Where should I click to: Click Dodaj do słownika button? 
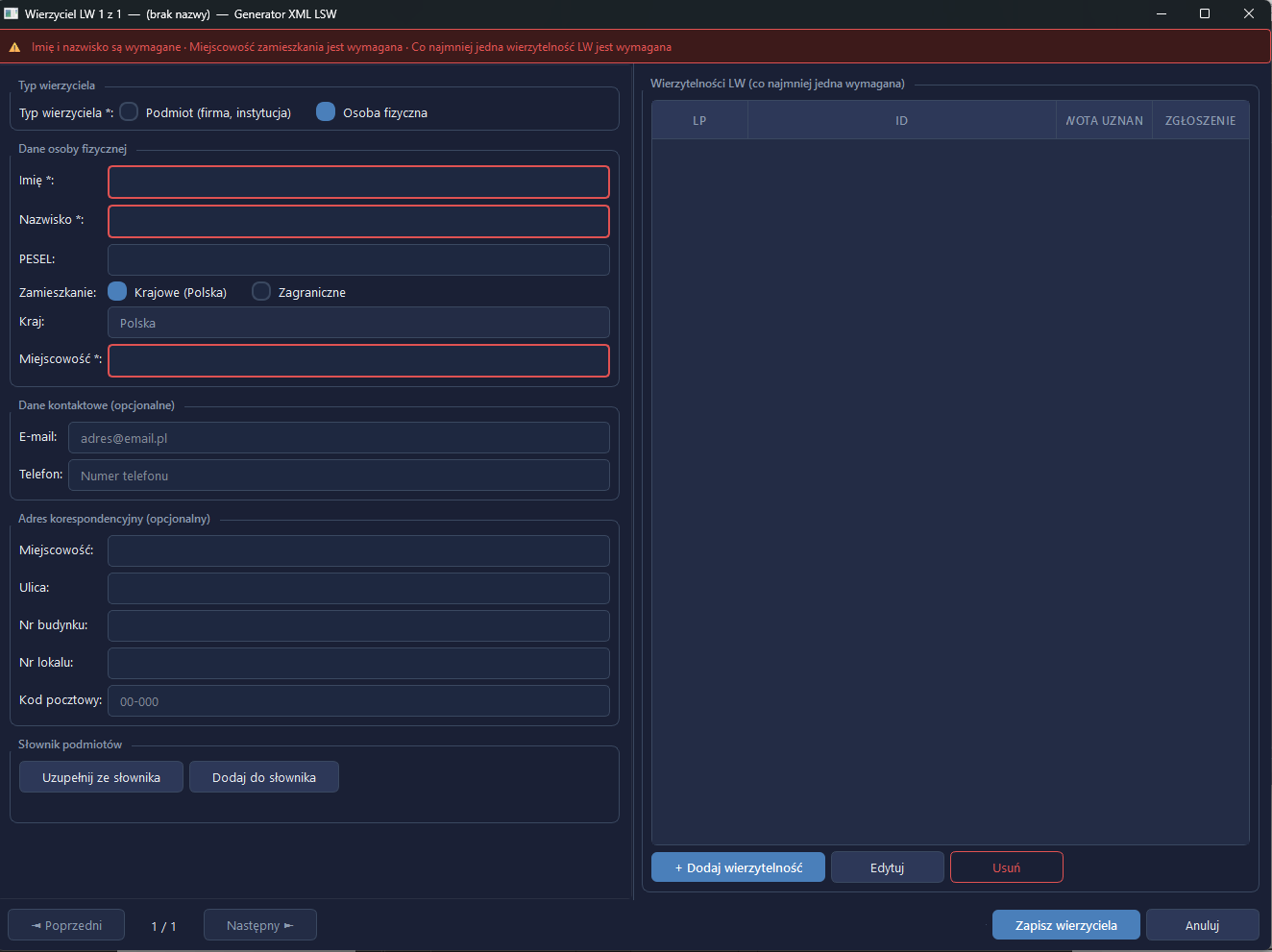[263, 777]
